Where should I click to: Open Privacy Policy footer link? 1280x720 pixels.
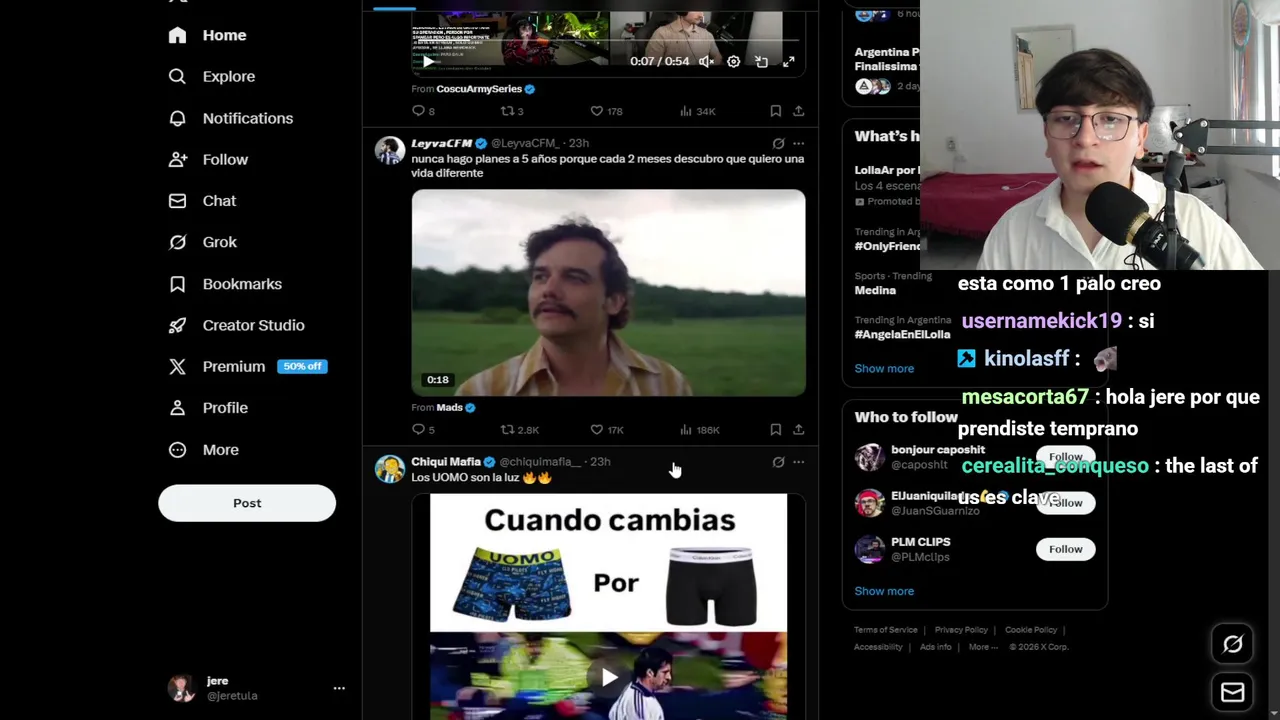tap(961, 630)
